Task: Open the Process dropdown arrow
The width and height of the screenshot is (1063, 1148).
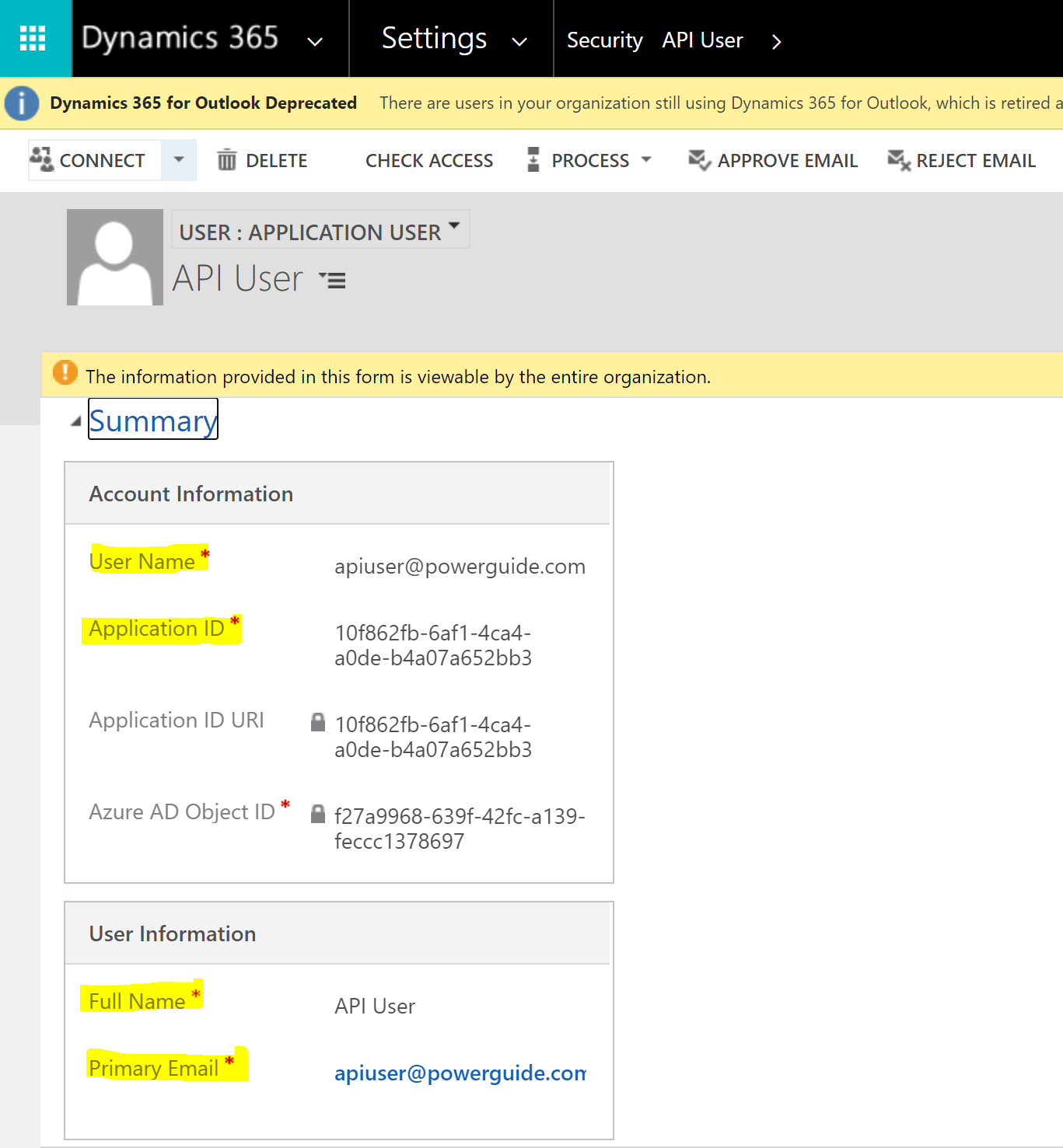Action: [x=646, y=159]
